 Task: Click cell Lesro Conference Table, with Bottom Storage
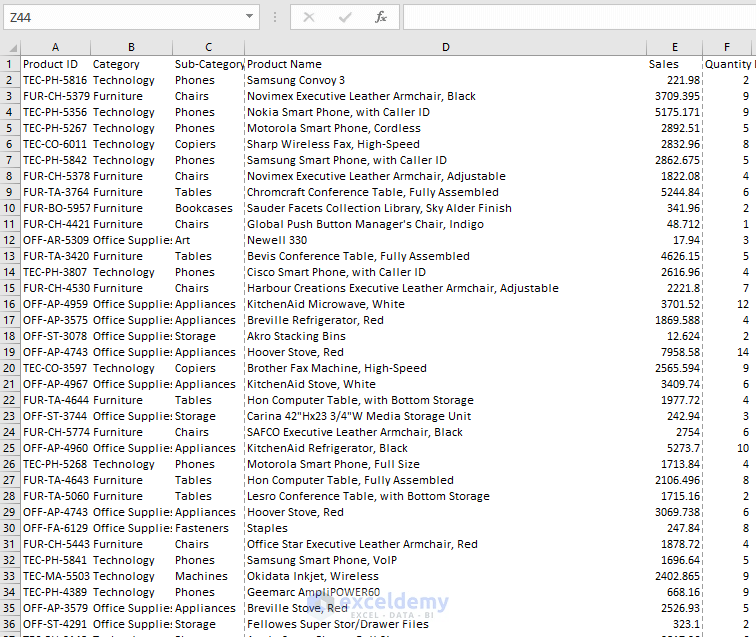[446, 496]
